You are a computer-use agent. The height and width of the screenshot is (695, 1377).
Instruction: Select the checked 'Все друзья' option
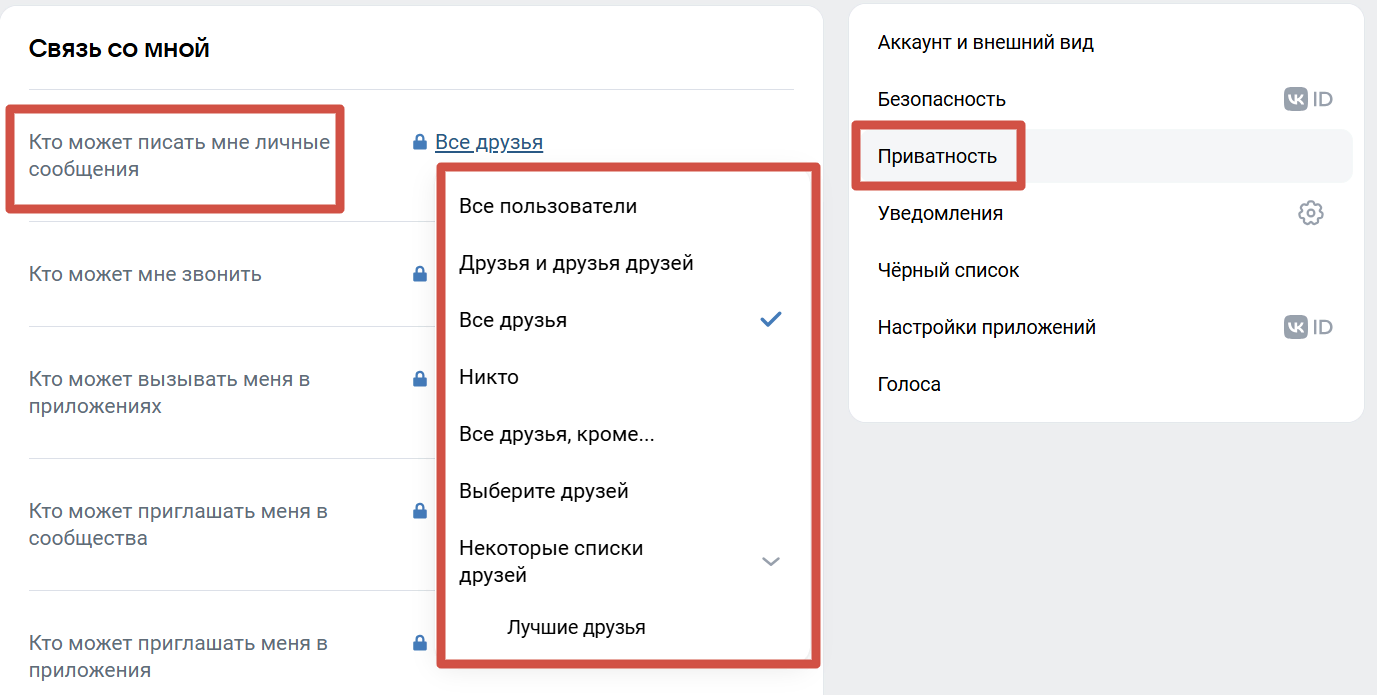513,321
